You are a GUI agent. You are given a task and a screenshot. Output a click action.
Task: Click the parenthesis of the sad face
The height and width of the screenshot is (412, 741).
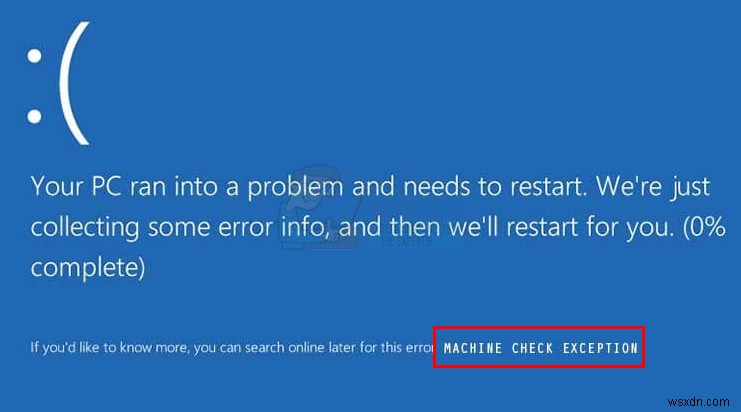point(74,83)
